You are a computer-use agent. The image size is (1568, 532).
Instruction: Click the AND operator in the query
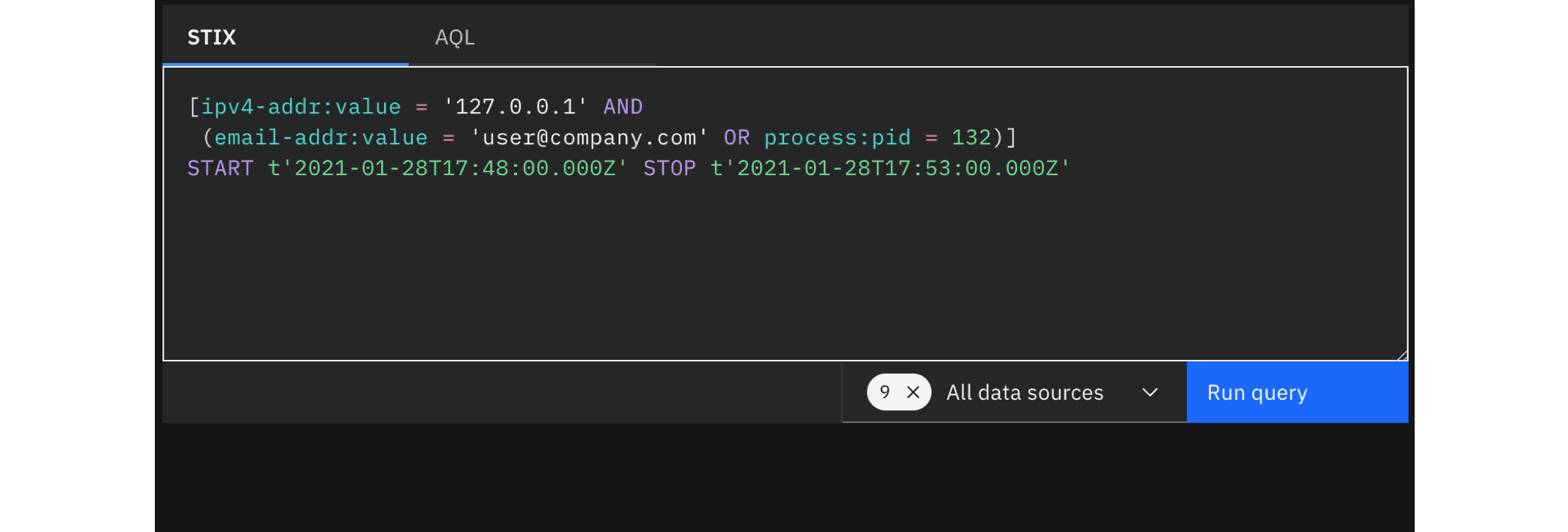point(623,107)
